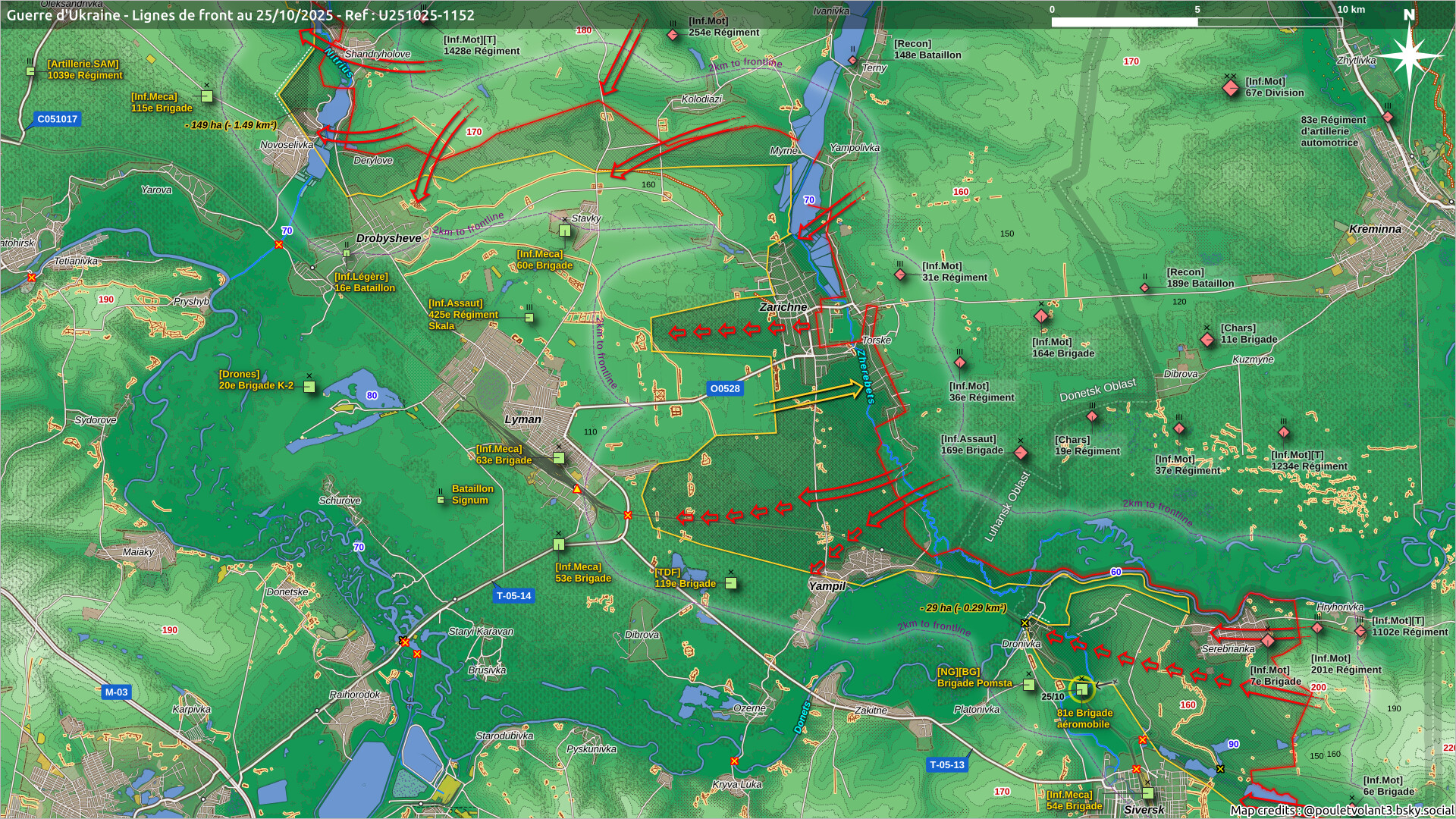
Task: Click the Brigade Pomsta unit square marker
Action: [x=1028, y=684]
